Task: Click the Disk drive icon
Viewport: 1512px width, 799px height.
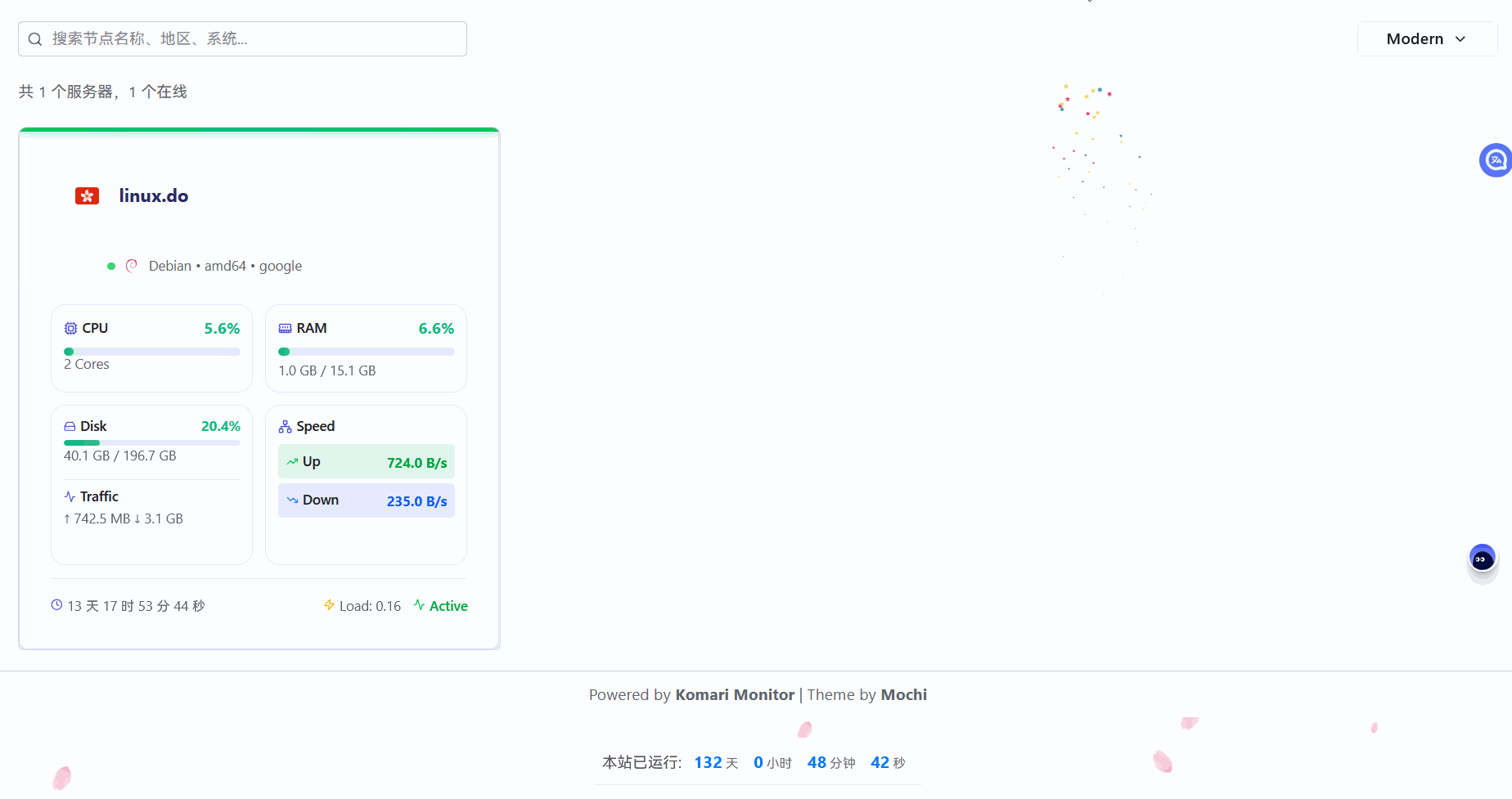Action: [70, 426]
